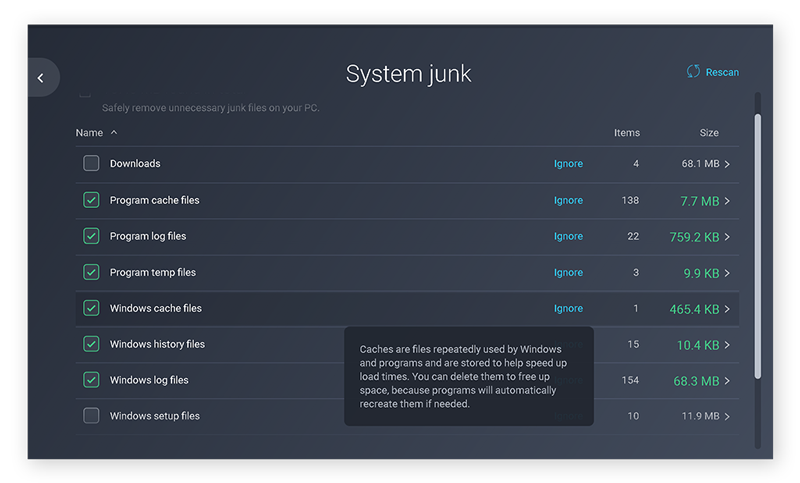800x483 pixels.
Task: Expand Downloads row details chevron
Action: click(727, 164)
